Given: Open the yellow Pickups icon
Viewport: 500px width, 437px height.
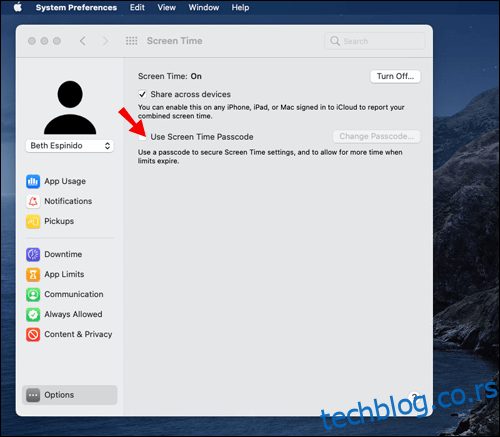Looking at the screenshot, I should (x=33, y=221).
